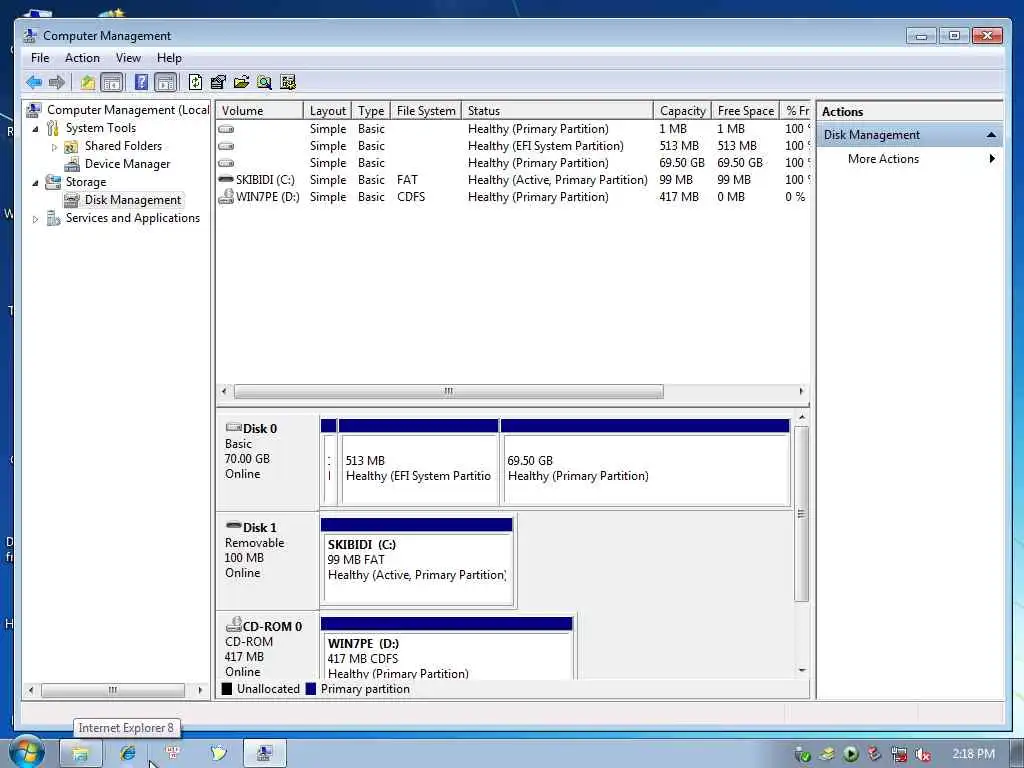Click the volume list horizontal scrollbar right arrow

click(801, 391)
